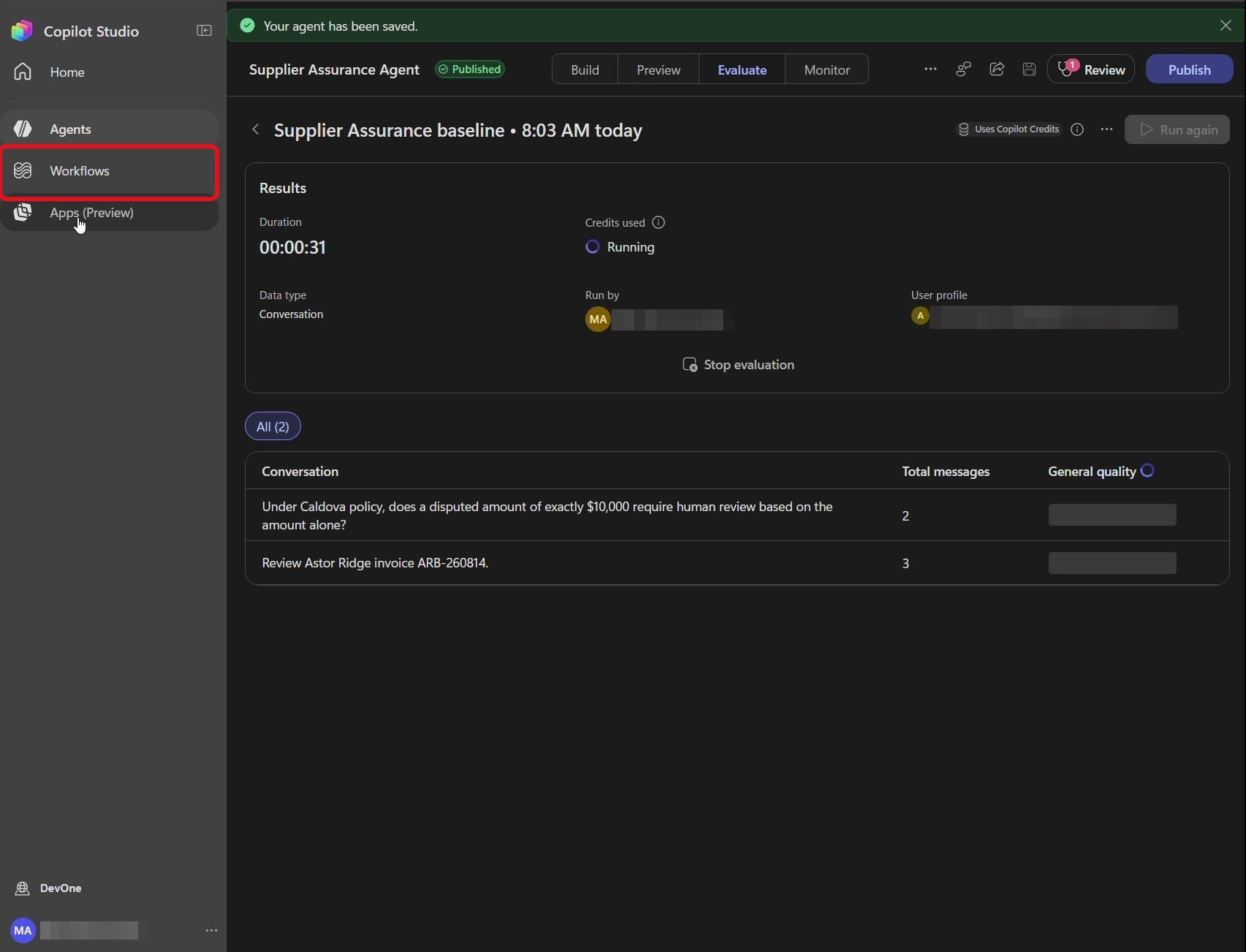Click the MA account avatar at sidebar bottom
1246x952 pixels.
[23, 930]
